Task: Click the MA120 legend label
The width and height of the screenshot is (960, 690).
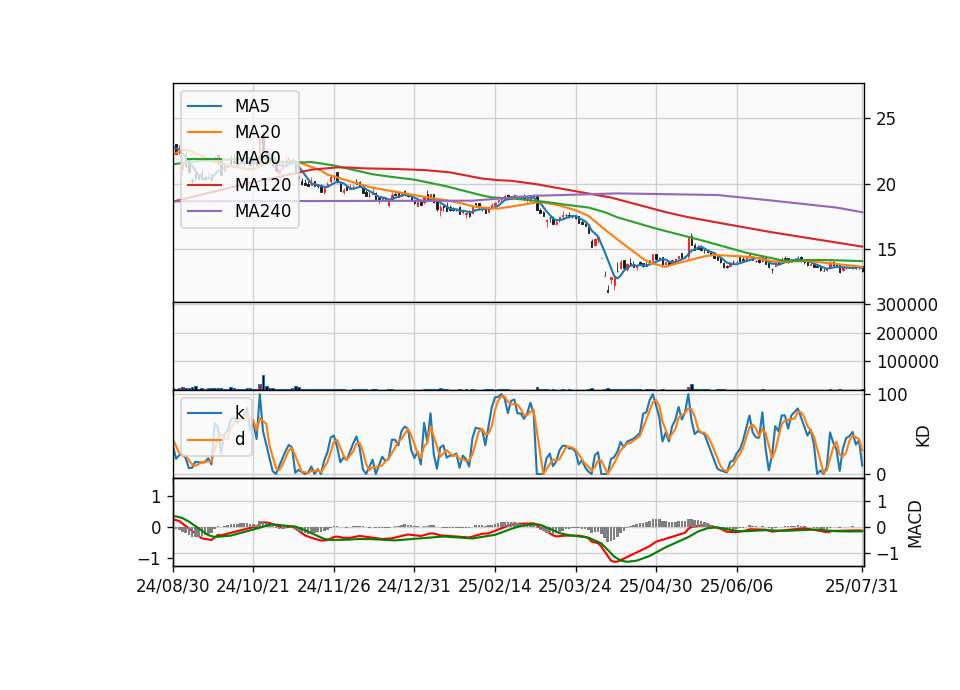Action: 263,184
